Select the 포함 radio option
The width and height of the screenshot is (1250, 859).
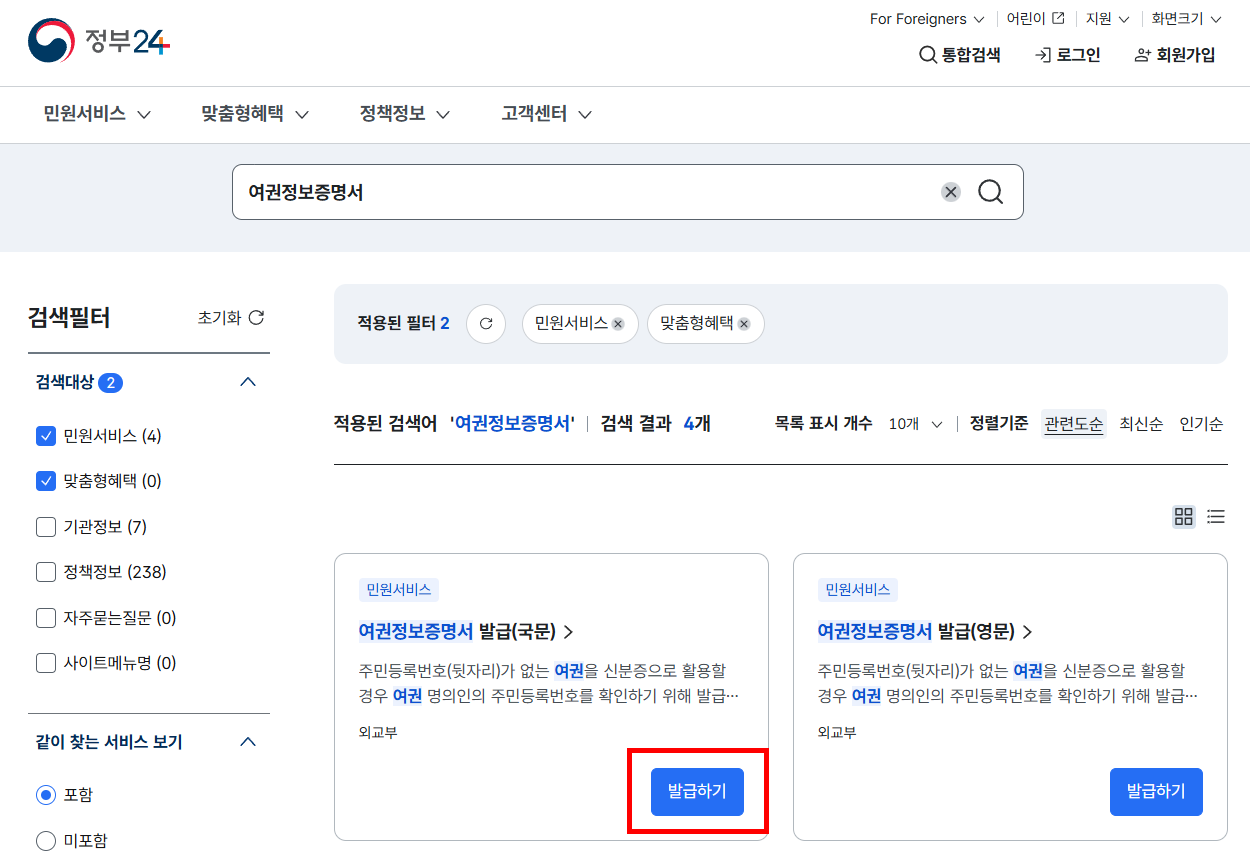click(x=46, y=795)
